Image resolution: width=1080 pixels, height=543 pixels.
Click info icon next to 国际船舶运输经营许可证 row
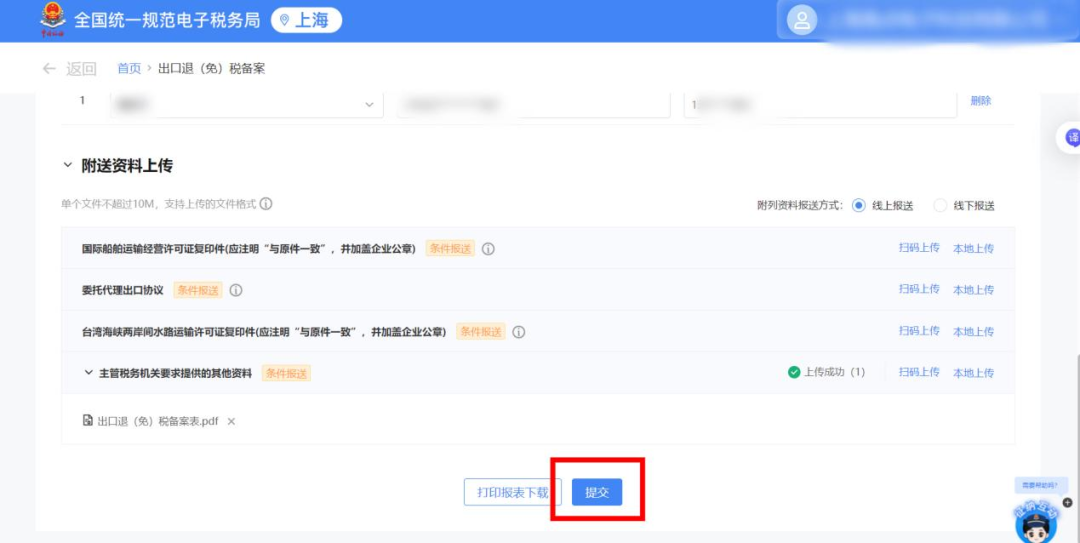pyautogui.click(x=488, y=249)
